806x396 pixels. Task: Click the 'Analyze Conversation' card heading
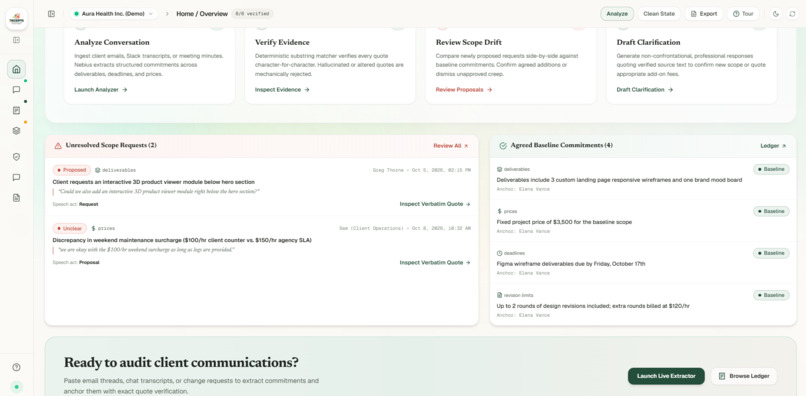[x=112, y=42]
